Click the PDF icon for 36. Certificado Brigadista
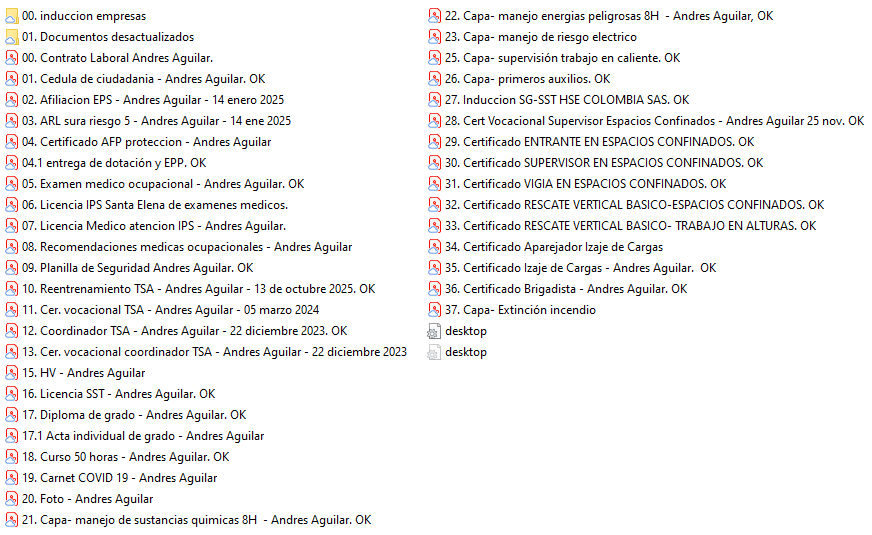Image resolution: width=872 pixels, height=535 pixels. pyautogui.click(x=435, y=289)
